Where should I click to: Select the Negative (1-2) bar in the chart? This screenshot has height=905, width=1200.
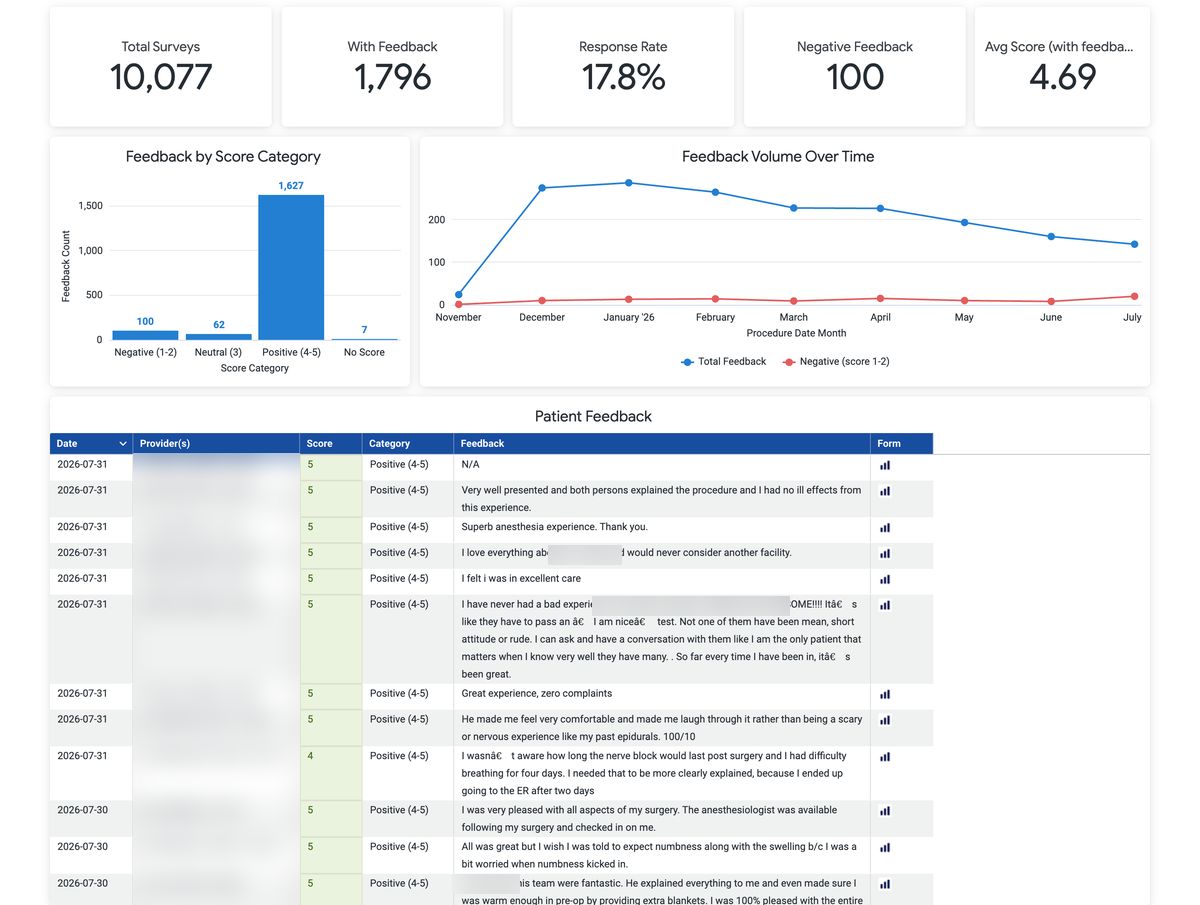tap(145, 335)
